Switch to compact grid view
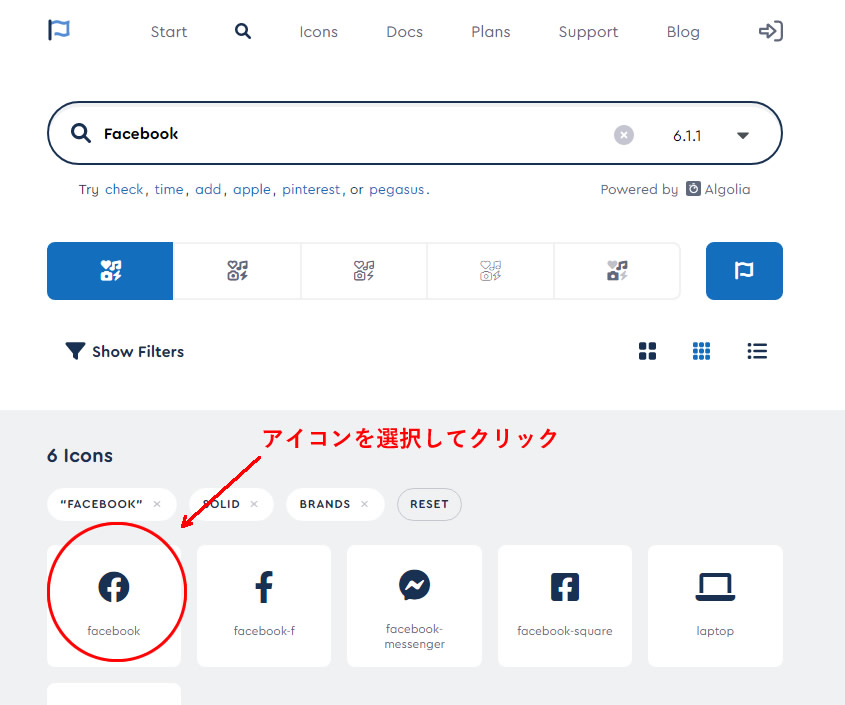This screenshot has height=705, width=845. tap(701, 351)
